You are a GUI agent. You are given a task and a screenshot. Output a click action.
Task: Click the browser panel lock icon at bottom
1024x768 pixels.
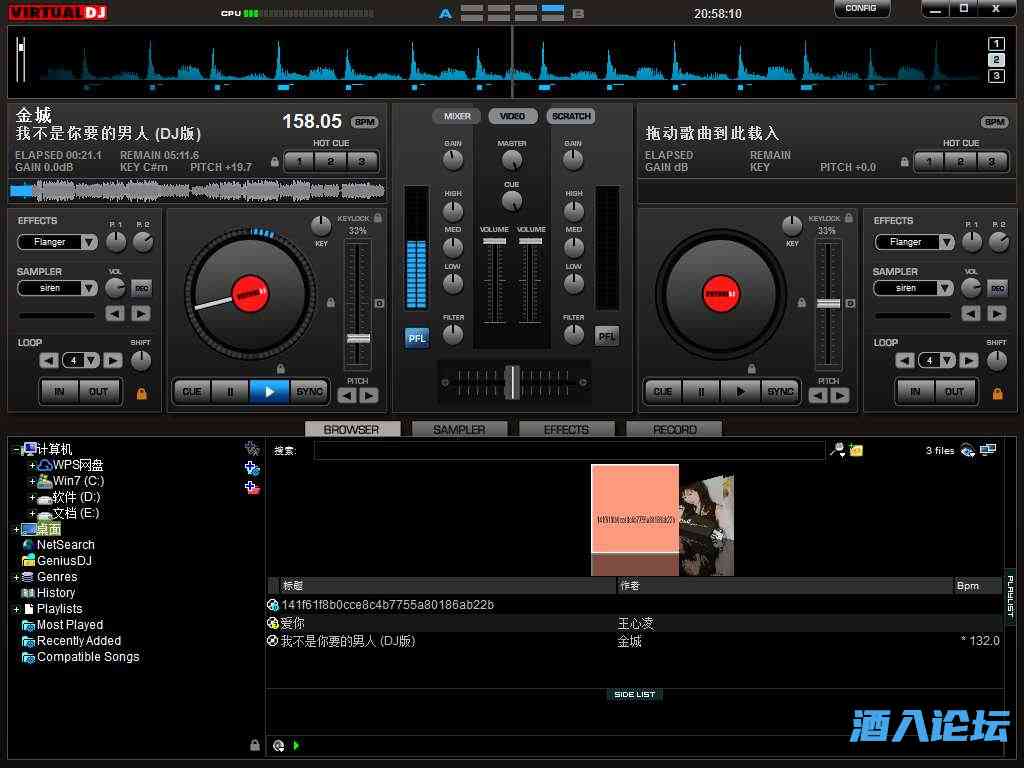tap(255, 745)
